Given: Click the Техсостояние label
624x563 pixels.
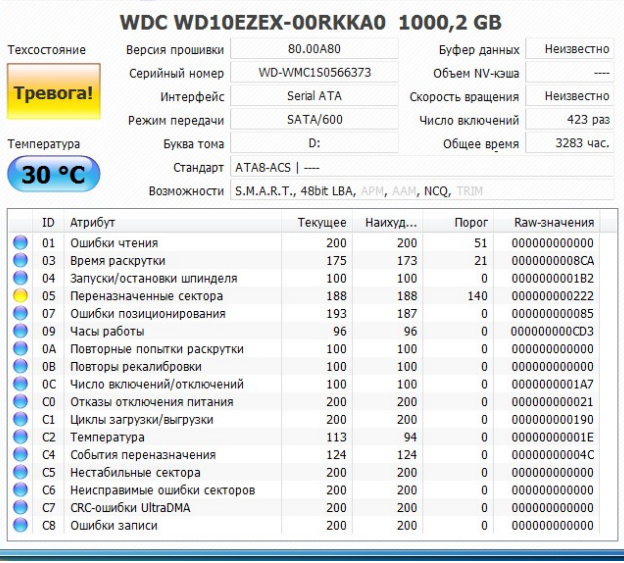Looking at the screenshot, I should pos(47,50).
